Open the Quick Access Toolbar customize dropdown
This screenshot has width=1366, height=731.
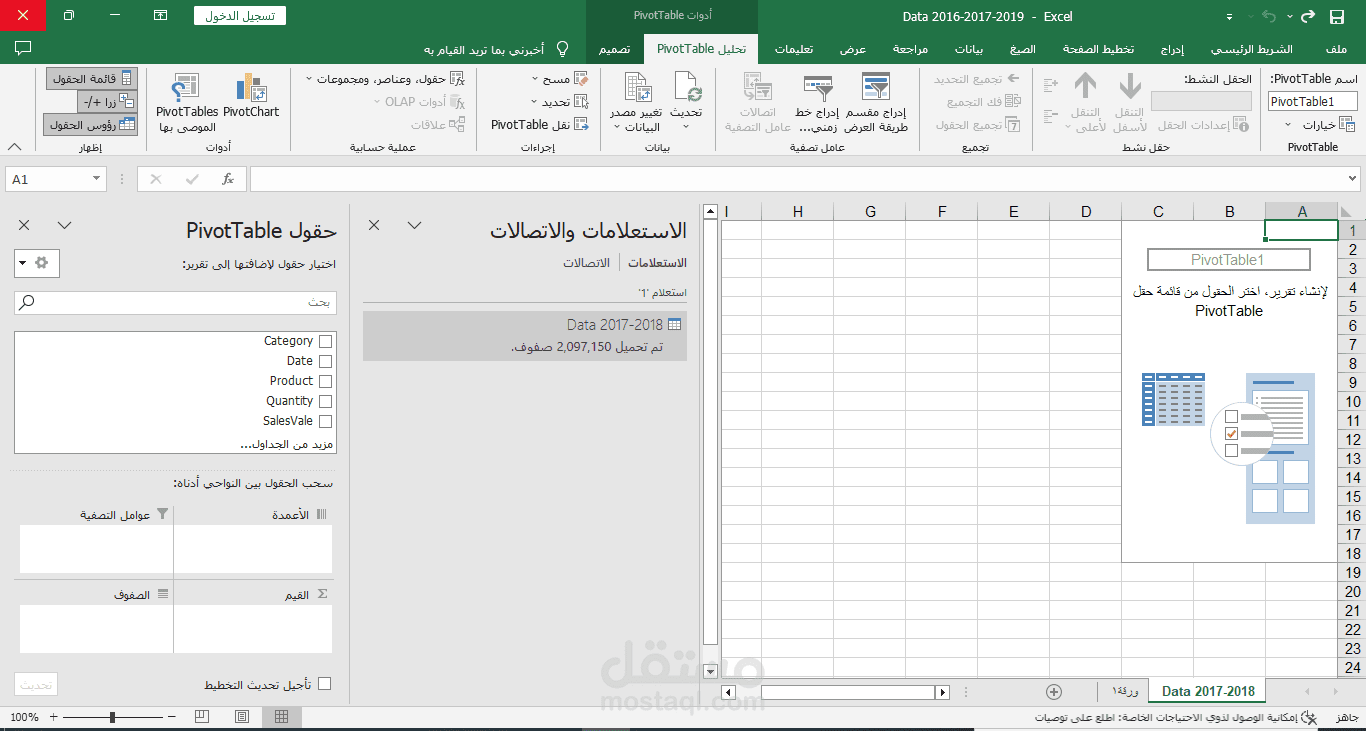pyautogui.click(x=1229, y=17)
